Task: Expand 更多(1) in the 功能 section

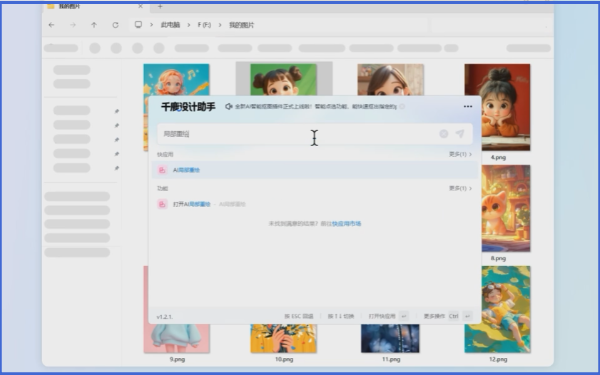Action: tap(460, 188)
